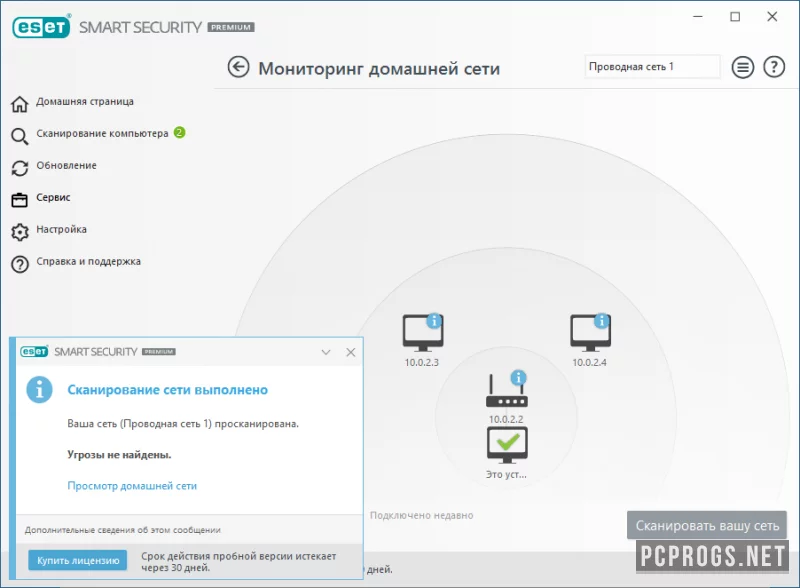Click the Мониторинг домашней сети title
800x588 pixels.
coord(379,68)
